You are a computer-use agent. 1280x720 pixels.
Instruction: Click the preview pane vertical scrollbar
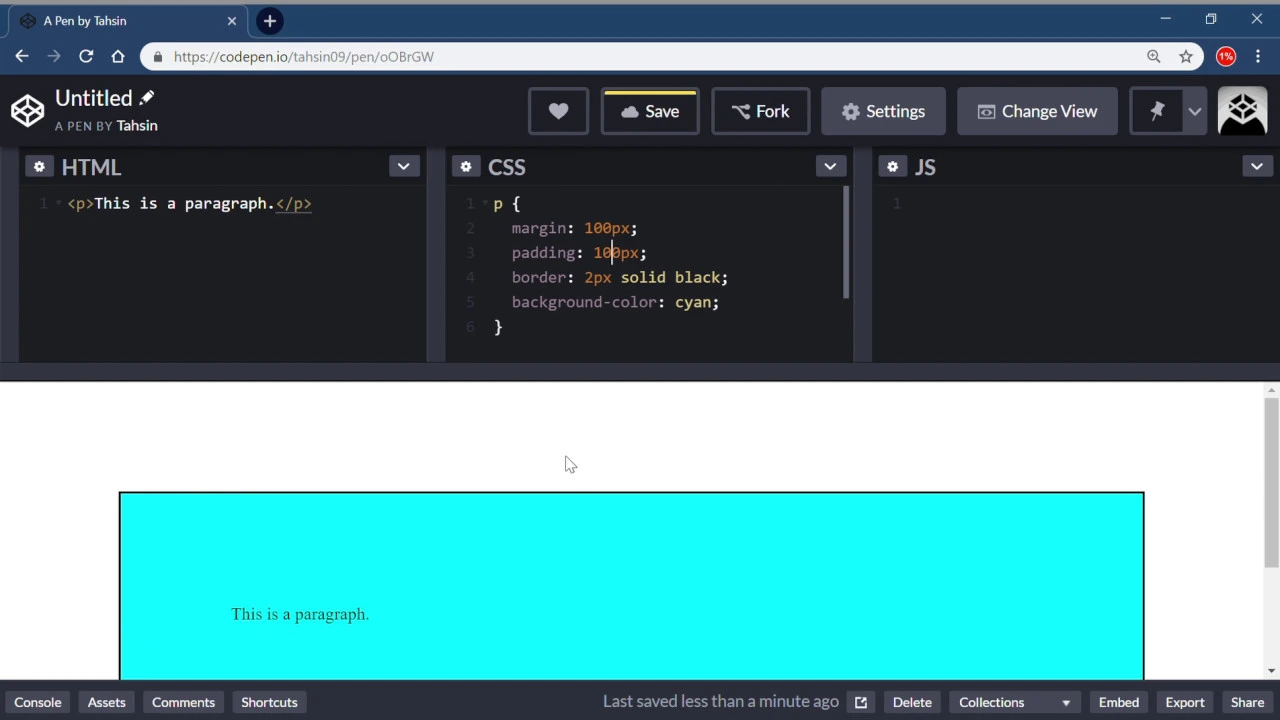tap(1271, 482)
